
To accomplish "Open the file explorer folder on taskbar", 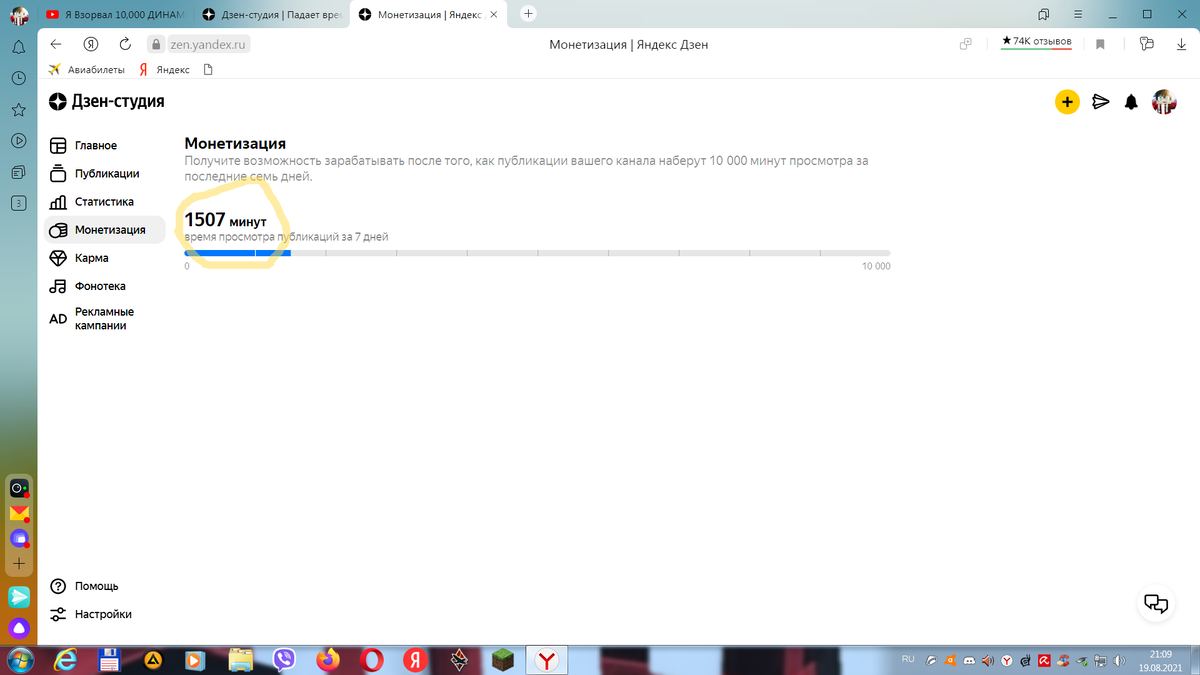I will coord(241,660).
